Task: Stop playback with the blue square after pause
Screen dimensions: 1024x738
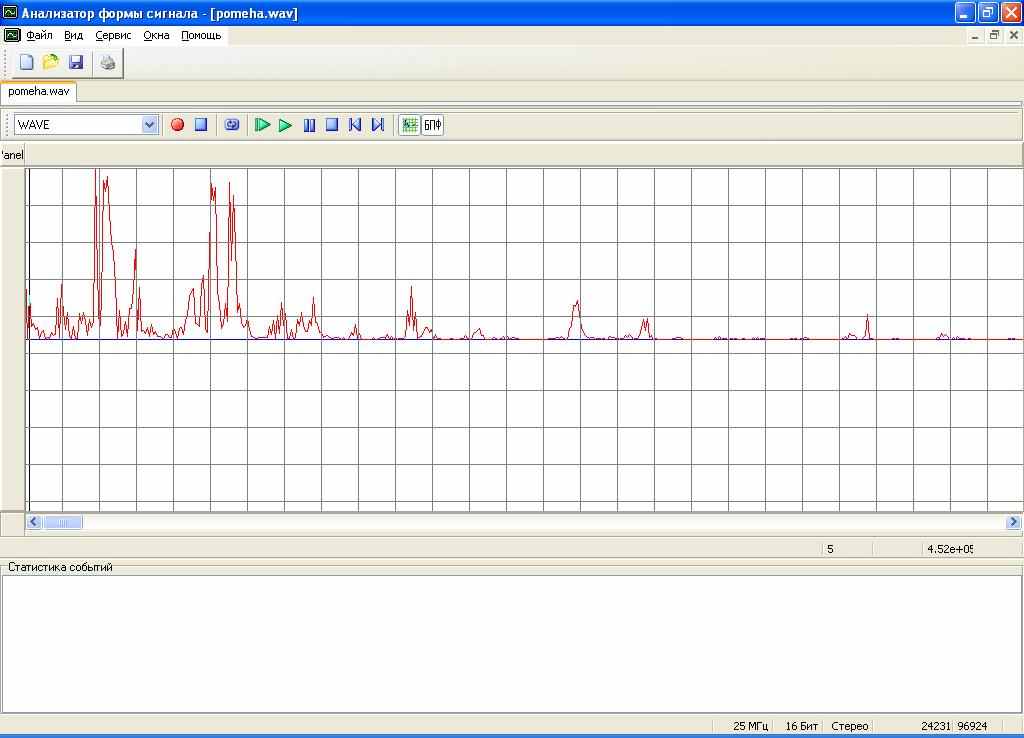Action: (x=332, y=124)
